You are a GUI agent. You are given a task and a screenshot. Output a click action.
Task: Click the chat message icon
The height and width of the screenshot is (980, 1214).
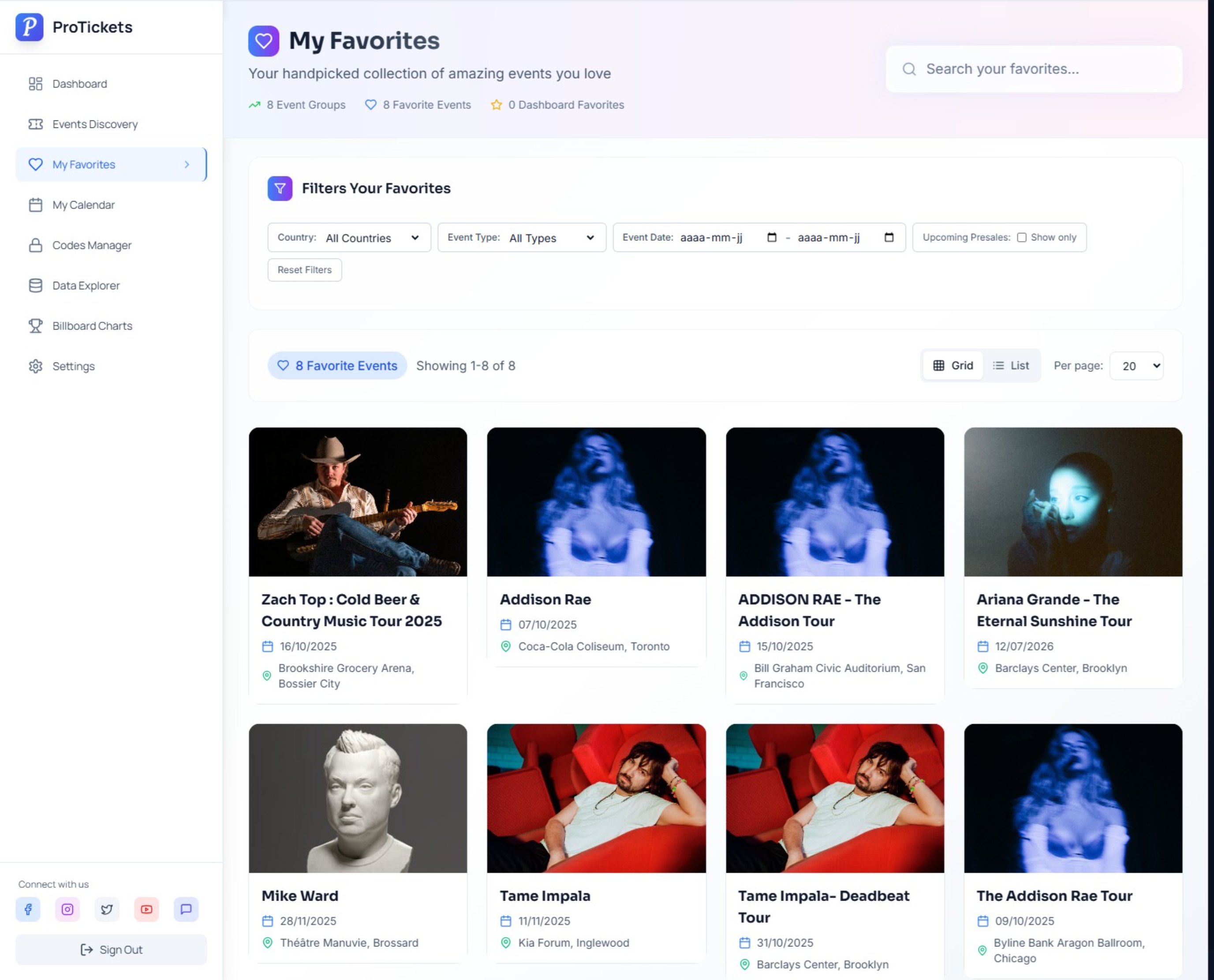(x=186, y=909)
